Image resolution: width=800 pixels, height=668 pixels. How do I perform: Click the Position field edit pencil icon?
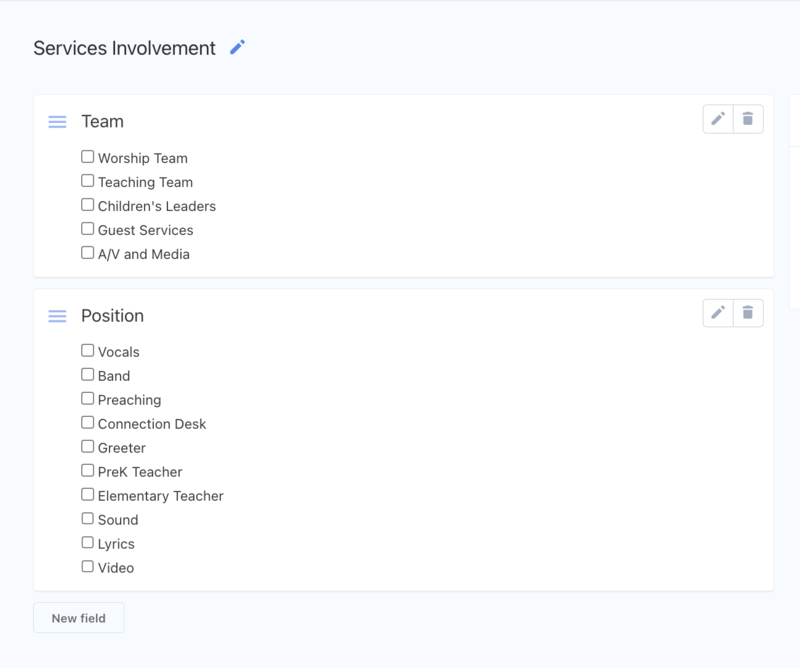tap(718, 313)
